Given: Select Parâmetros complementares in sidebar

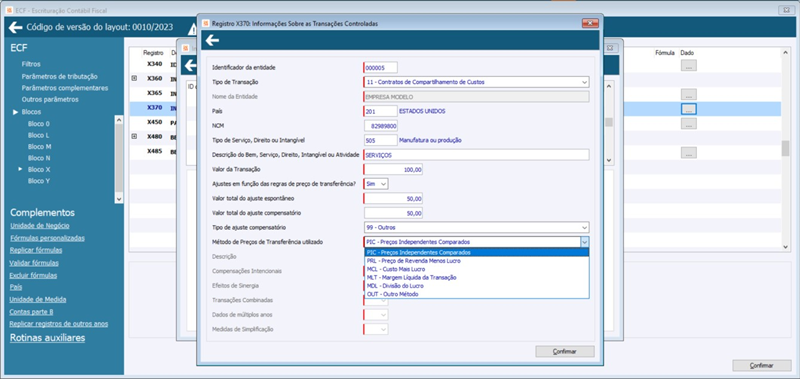Looking at the screenshot, I should click(x=65, y=88).
